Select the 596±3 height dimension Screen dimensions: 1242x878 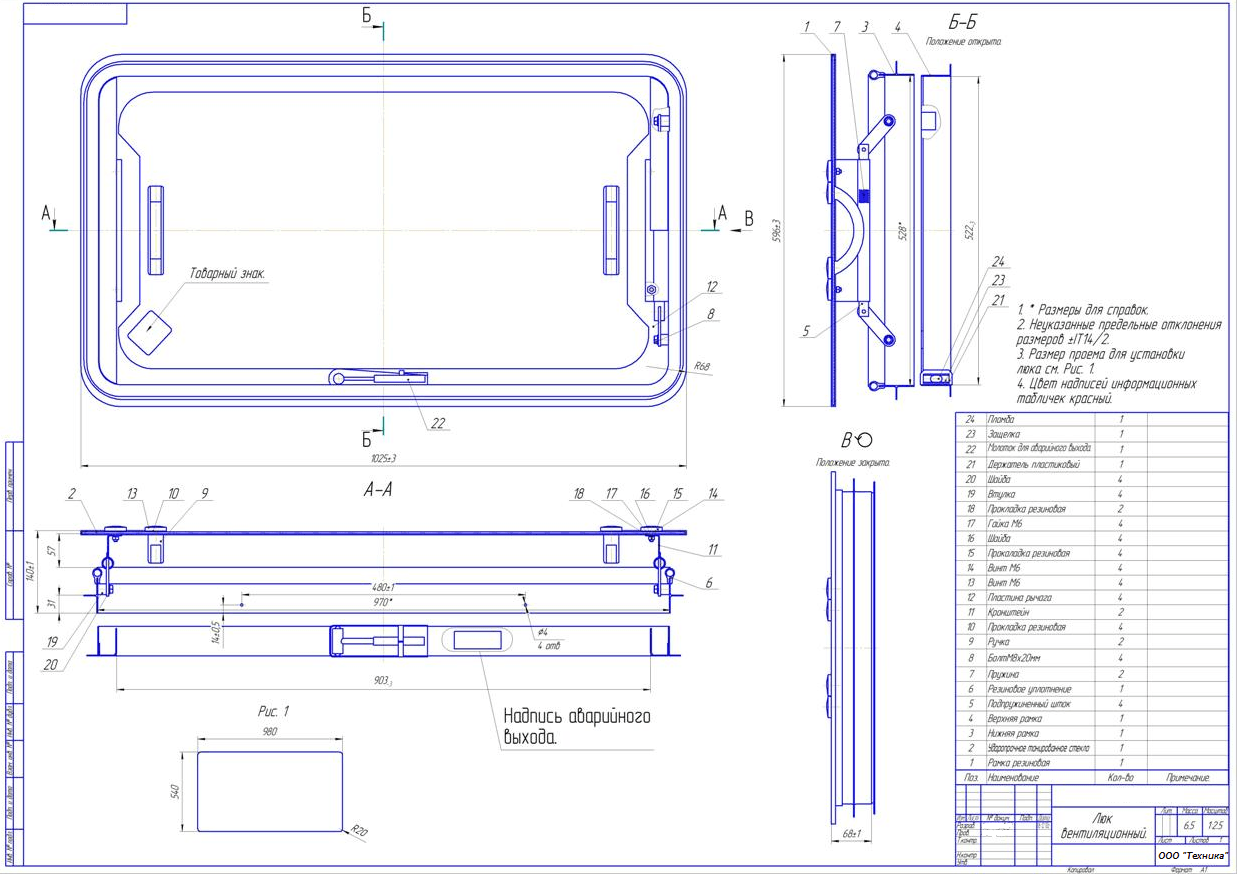tap(775, 230)
